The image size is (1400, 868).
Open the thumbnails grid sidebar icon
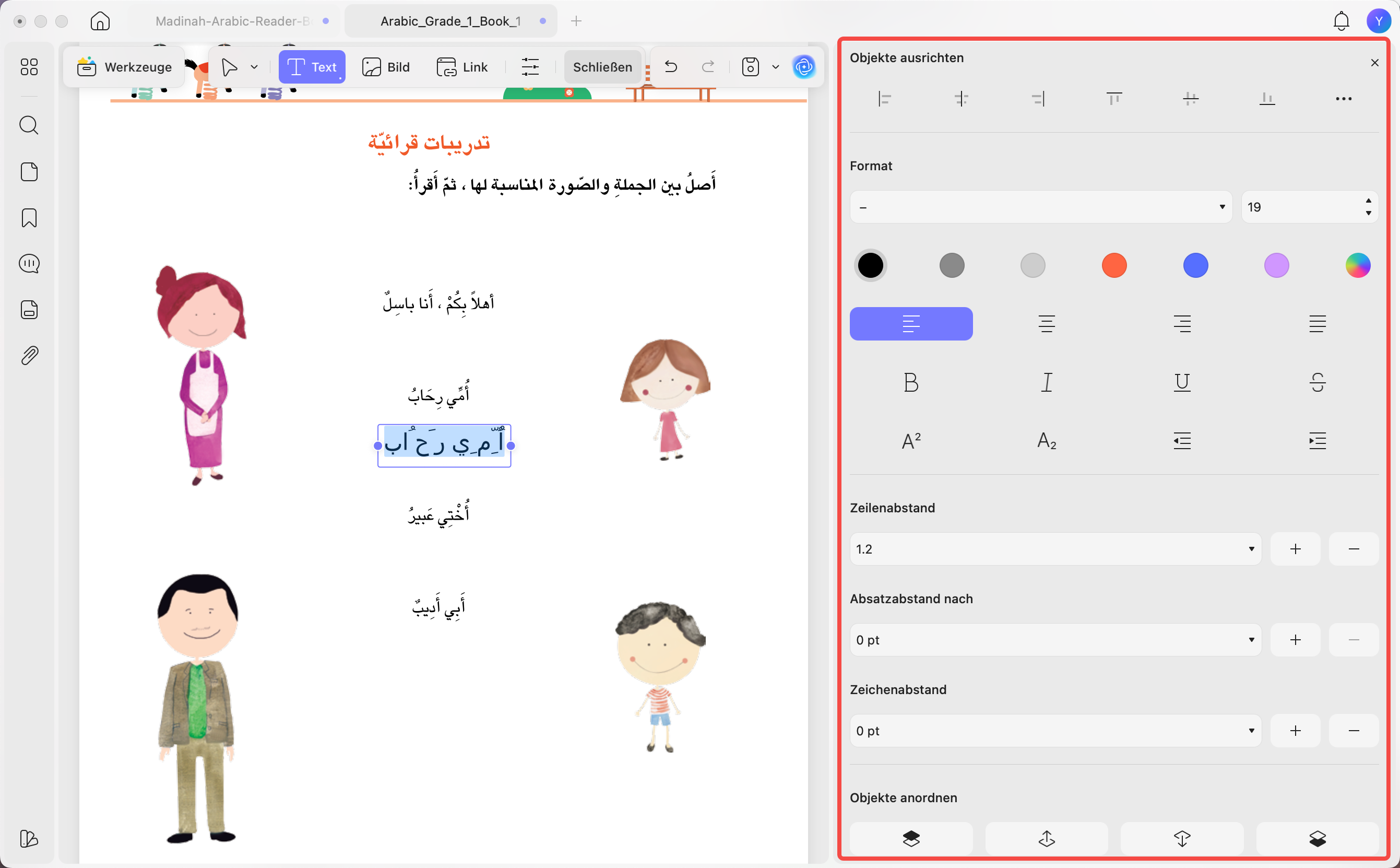point(29,67)
